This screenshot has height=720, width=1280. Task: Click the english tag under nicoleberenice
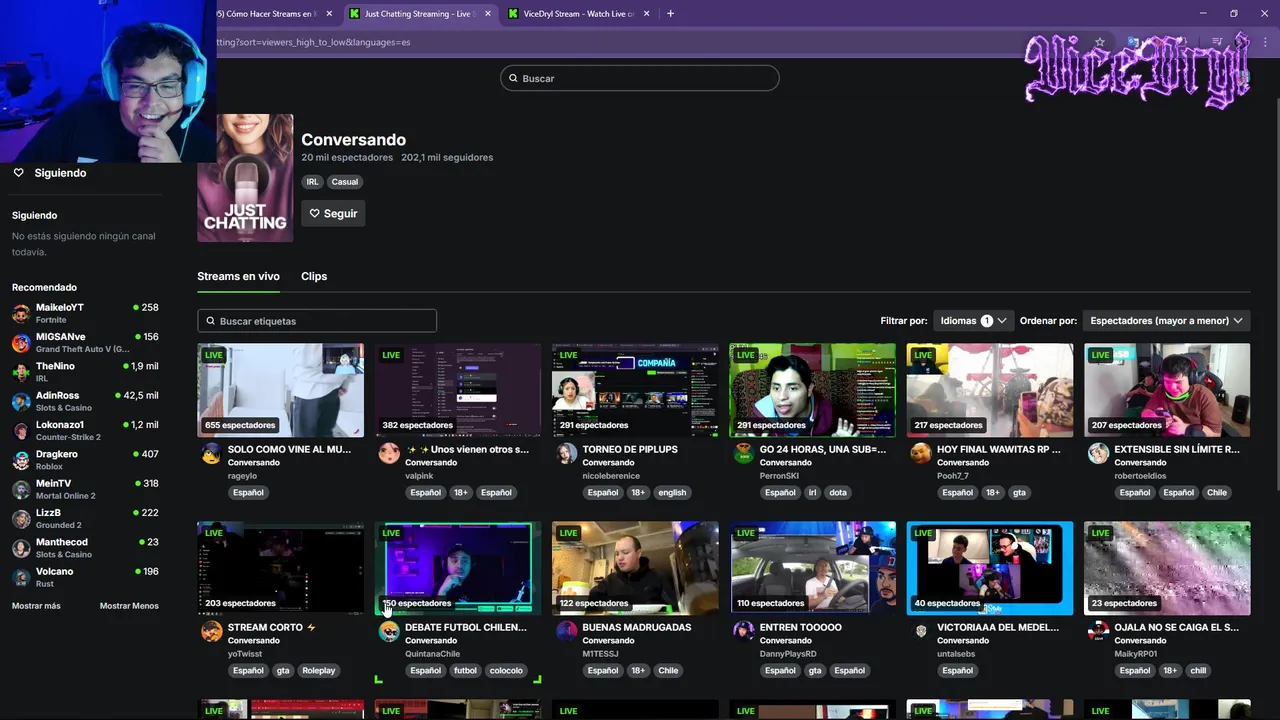(672, 492)
